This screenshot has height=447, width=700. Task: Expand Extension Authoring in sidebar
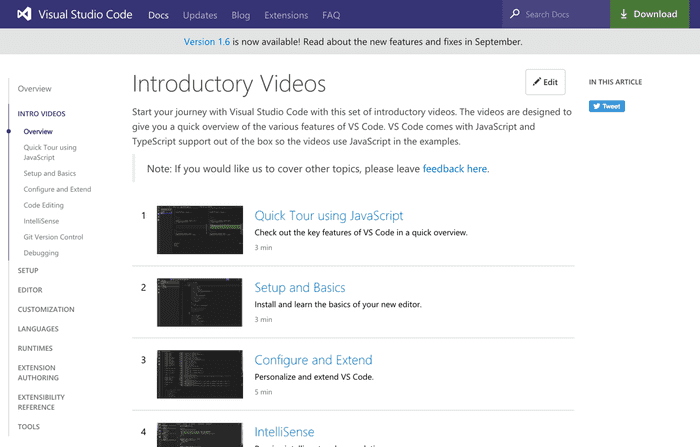click(39, 375)
